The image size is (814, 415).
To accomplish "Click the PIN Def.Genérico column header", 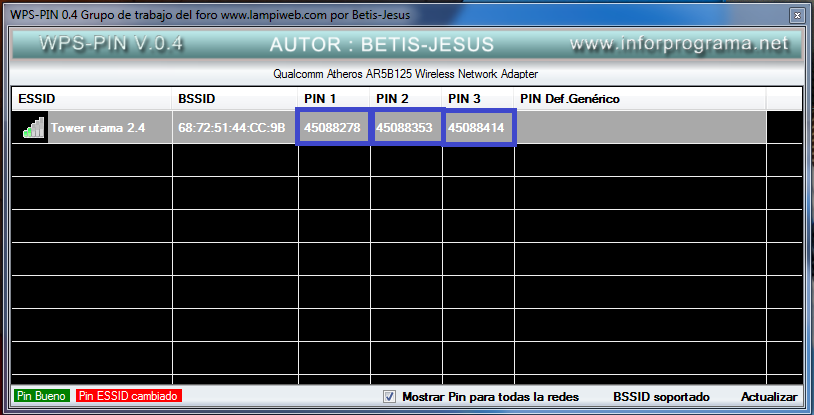I will point(640,99).
